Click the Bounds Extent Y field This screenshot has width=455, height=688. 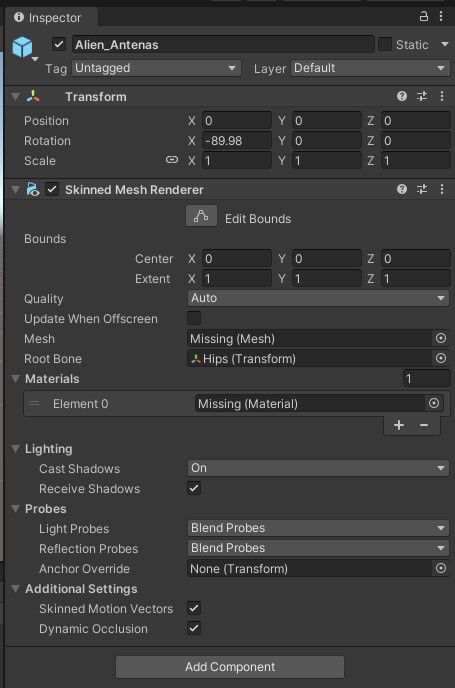327,278
